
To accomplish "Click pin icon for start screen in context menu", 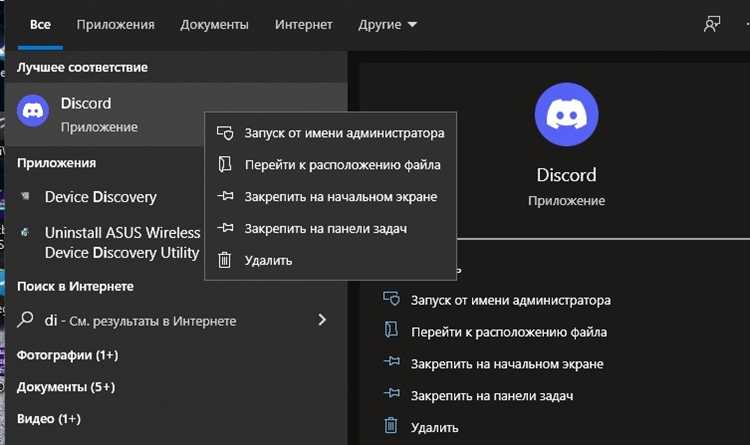I will coord(225,196).
